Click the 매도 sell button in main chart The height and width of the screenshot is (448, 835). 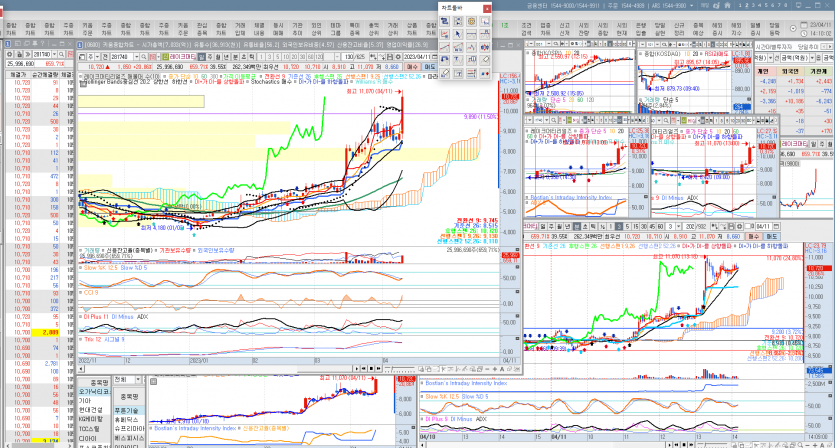click(429, 66)
